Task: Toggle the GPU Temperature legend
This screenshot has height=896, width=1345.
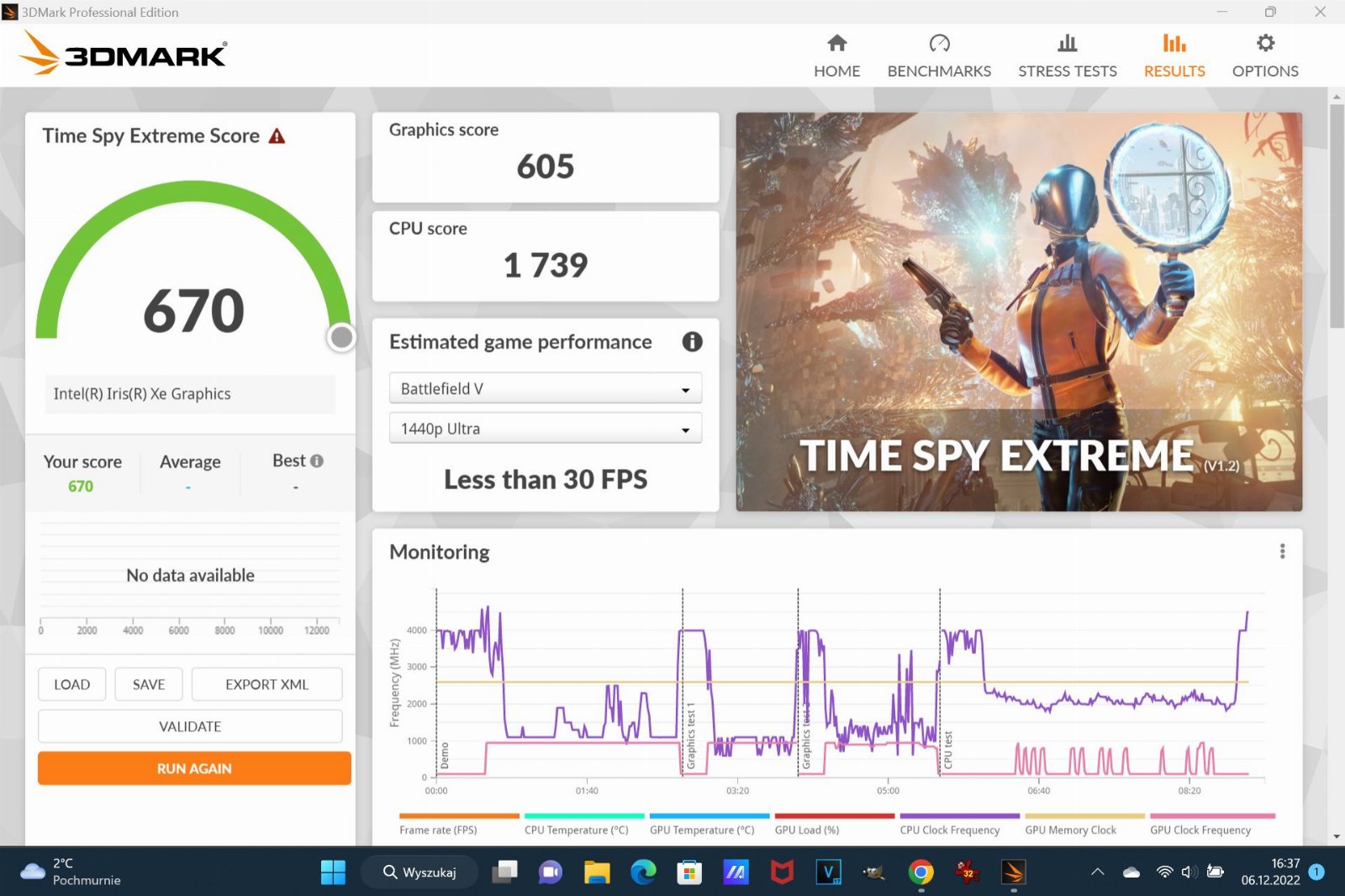Action: click(709, 824)
